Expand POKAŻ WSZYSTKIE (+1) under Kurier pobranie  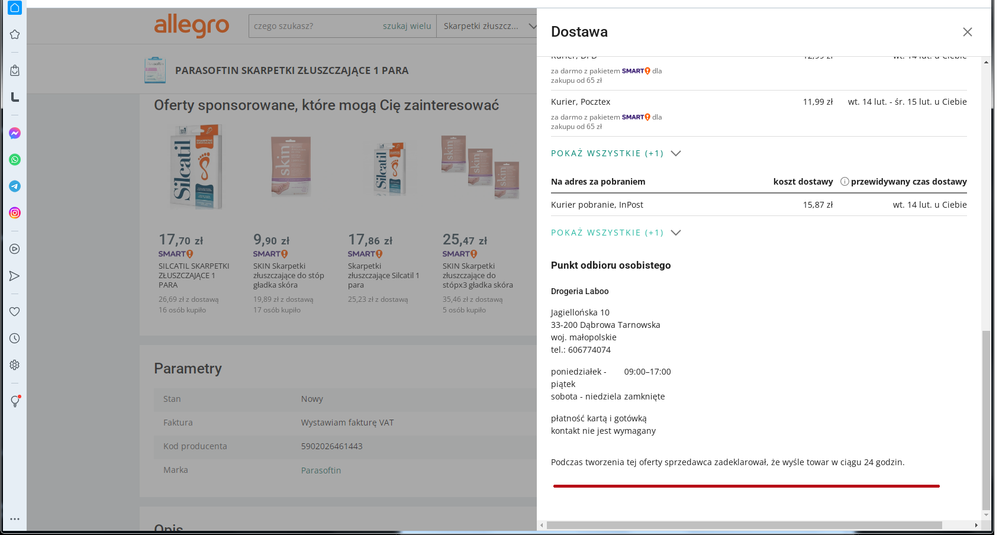point(616,232)
